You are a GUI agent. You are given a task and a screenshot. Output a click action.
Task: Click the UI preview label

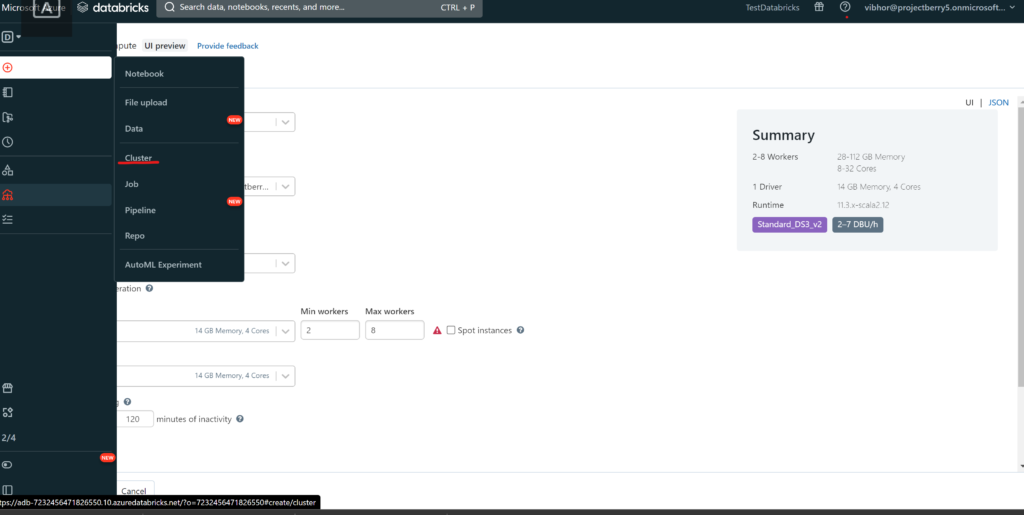[165, 46]
